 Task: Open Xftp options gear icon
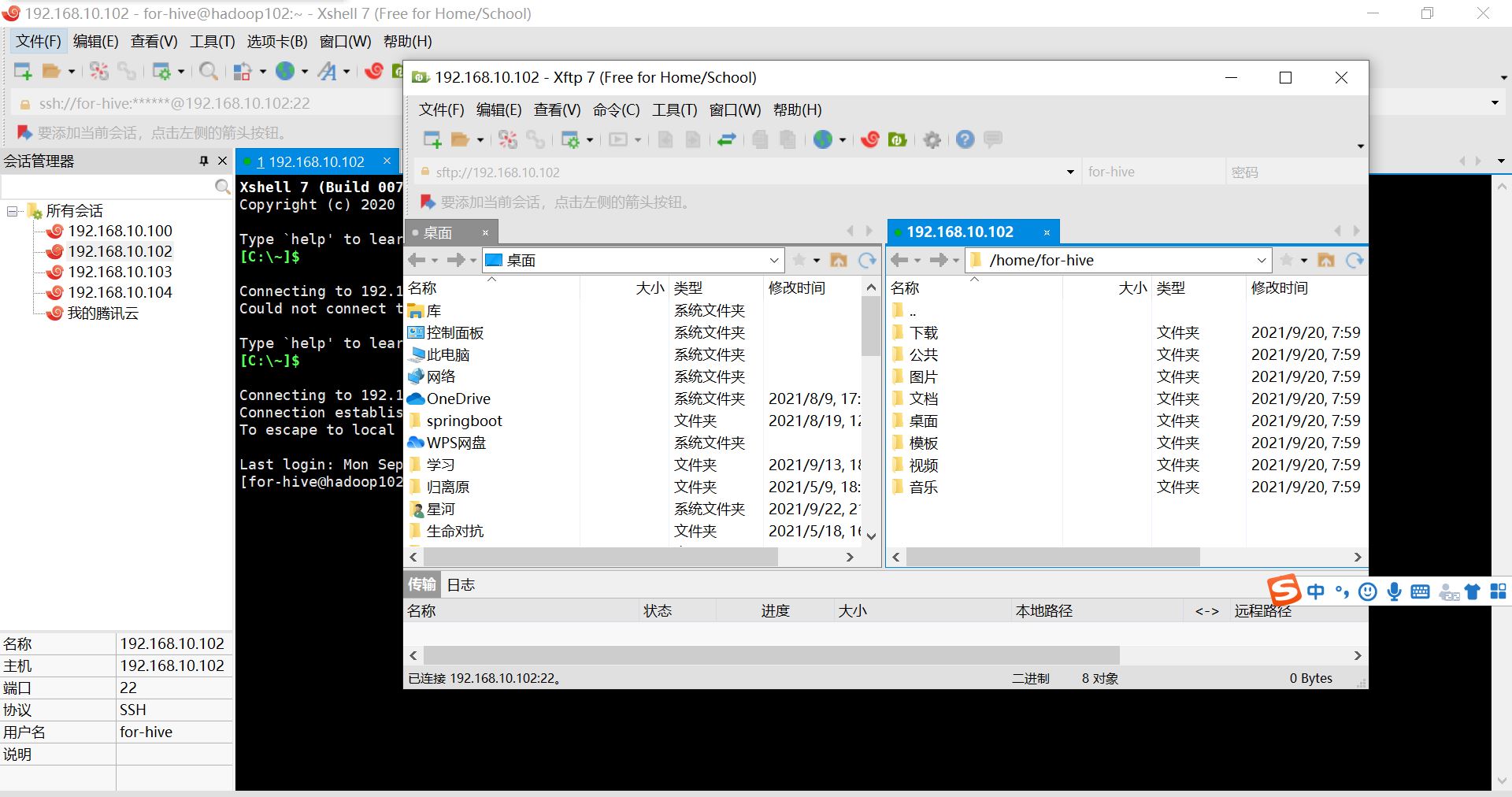(x=932, y=139)
